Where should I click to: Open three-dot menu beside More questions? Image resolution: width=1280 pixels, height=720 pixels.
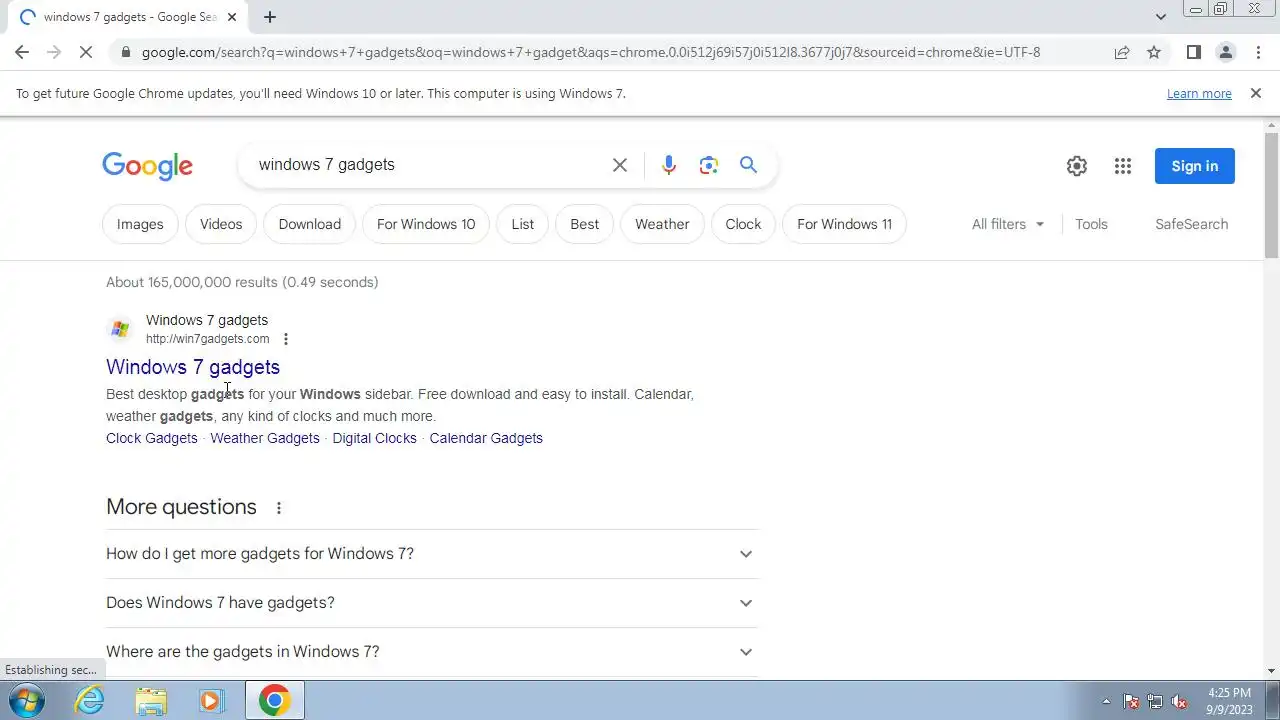click(x=279, y=508)
